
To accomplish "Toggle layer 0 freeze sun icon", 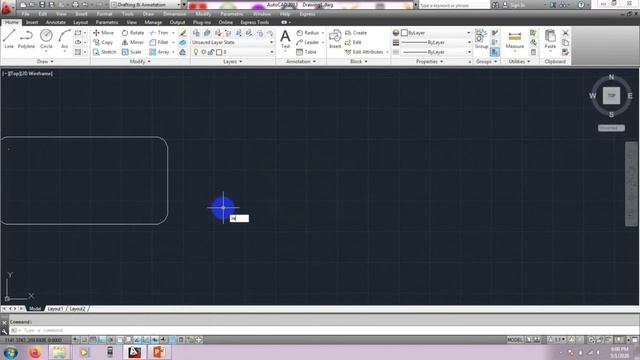I will (204, 52).
